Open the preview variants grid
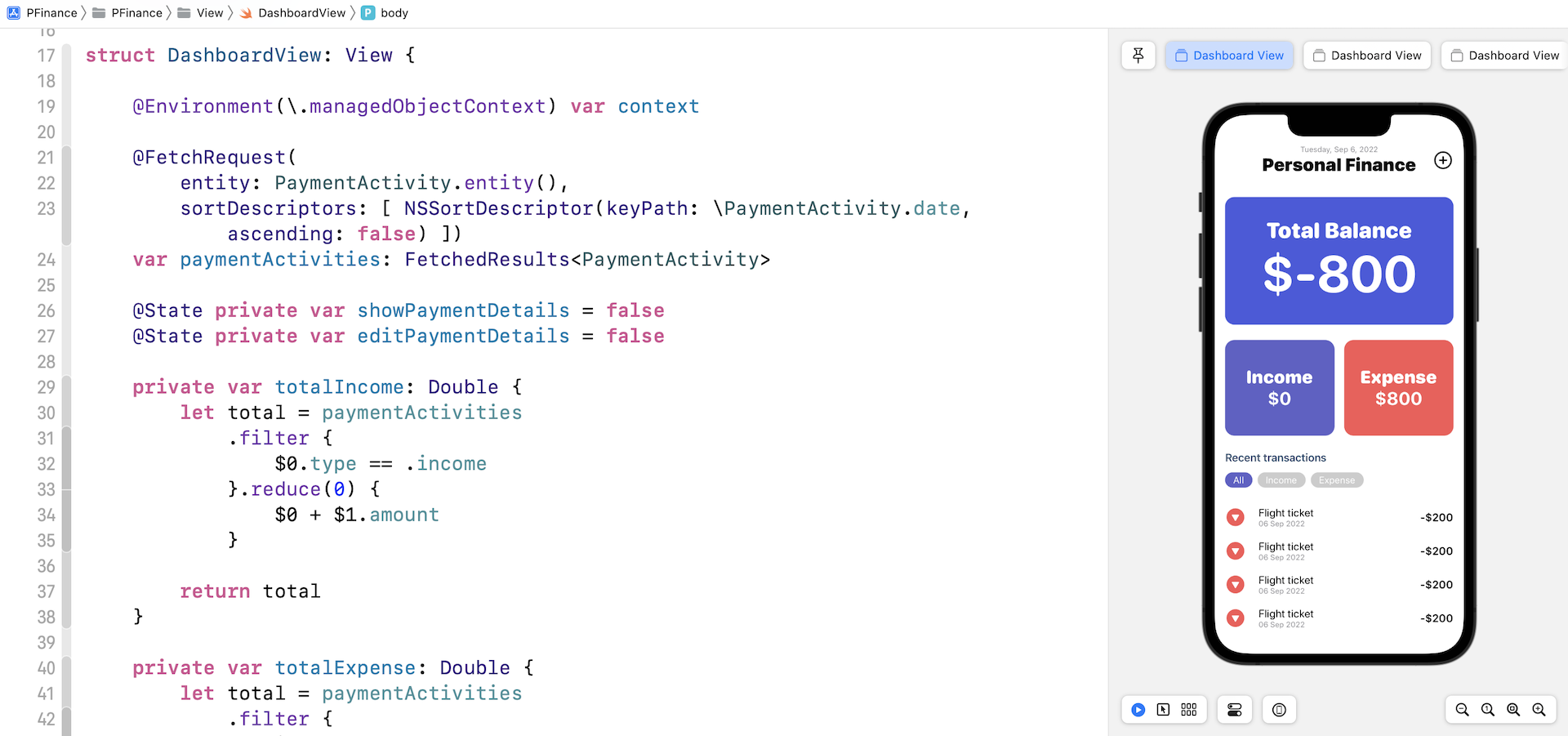This screenshot has height=736, width=1568. (x=1188, y=710)
